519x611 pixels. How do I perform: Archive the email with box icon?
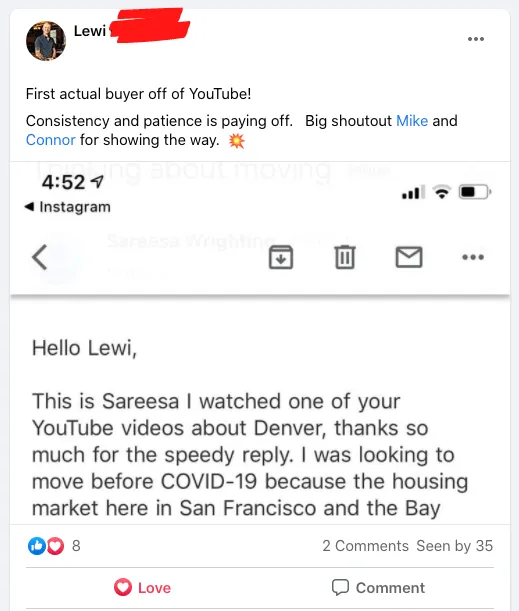click(281, 257)
